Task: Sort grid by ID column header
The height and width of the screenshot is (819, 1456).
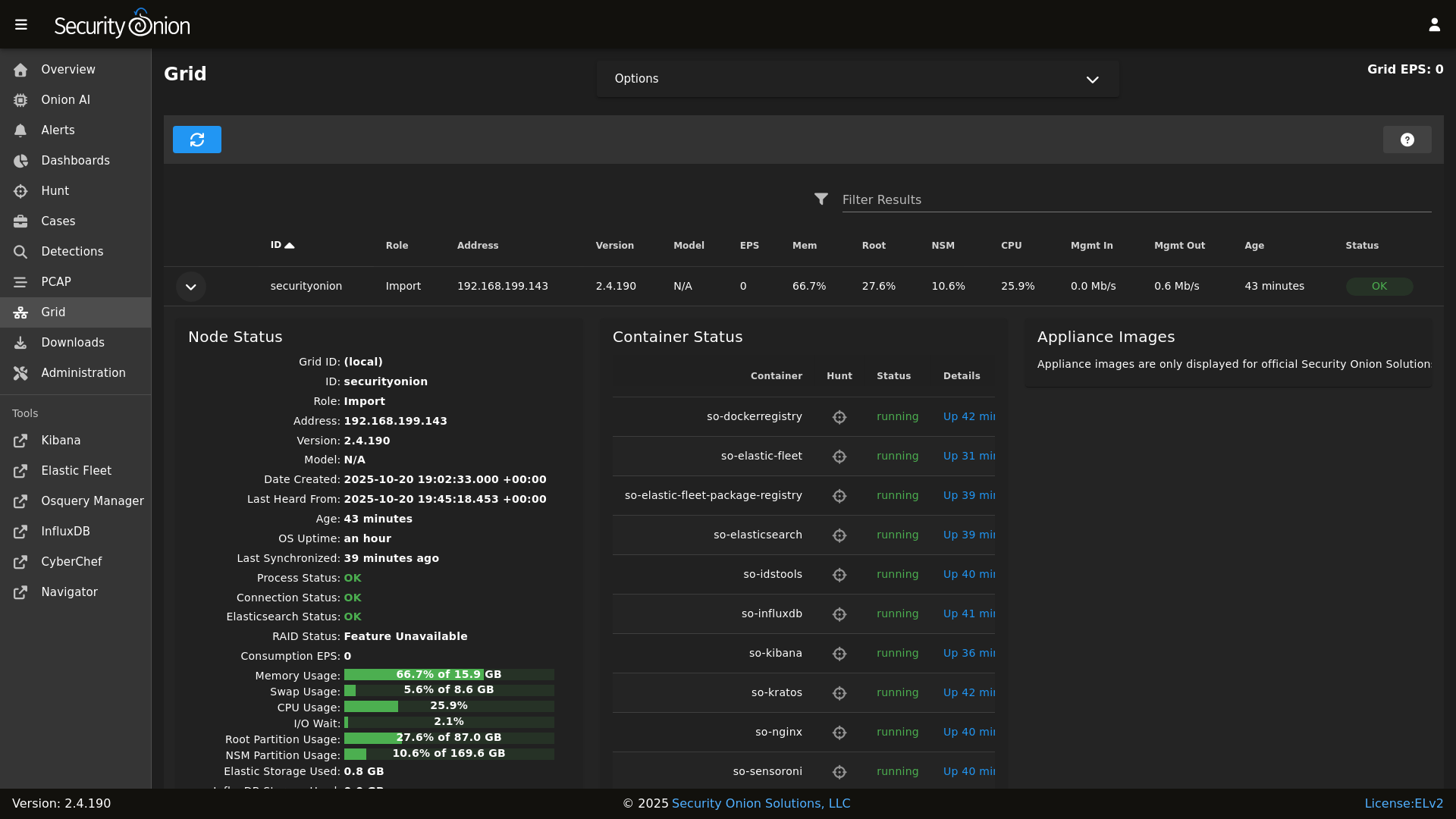Action: click(x=277, y=245)
